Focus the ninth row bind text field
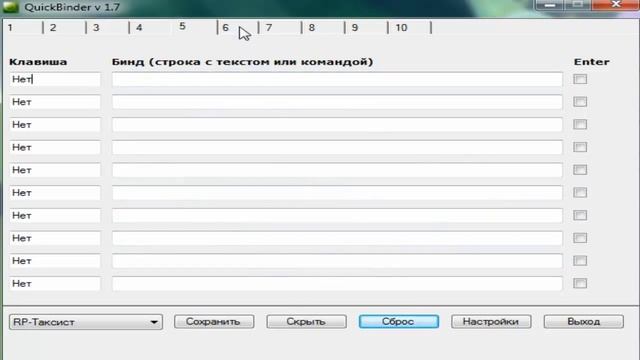Screen dimensions: 640x360 coord(337,260)
